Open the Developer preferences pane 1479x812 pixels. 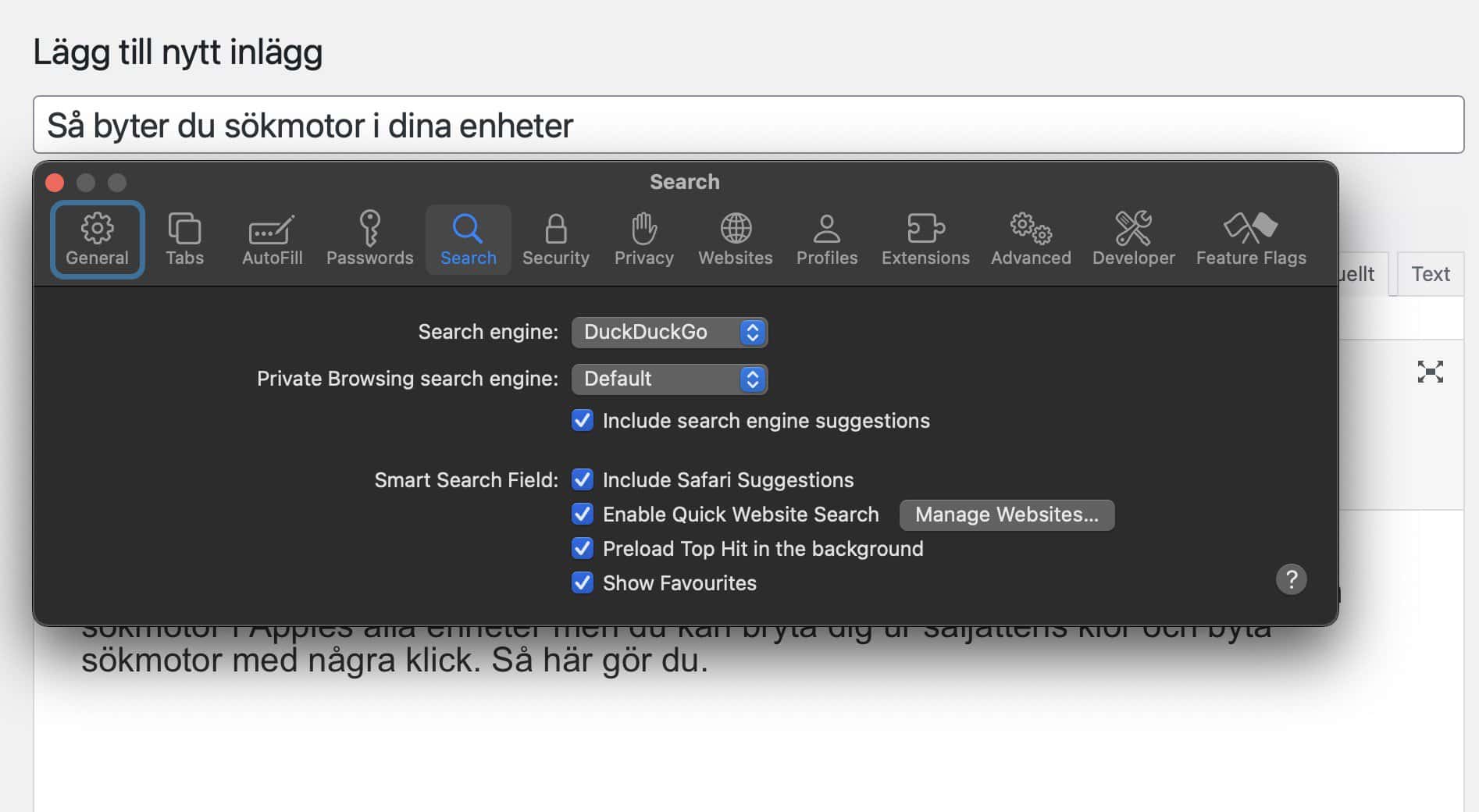click(1133, 240)
